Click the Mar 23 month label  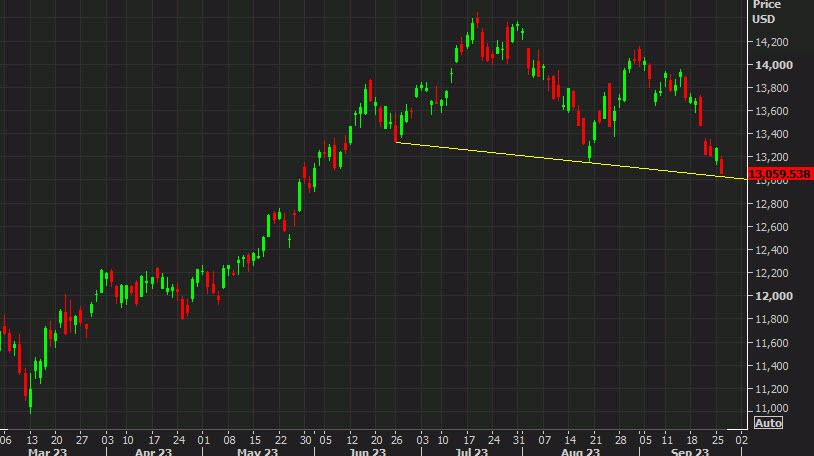[47, 452]
